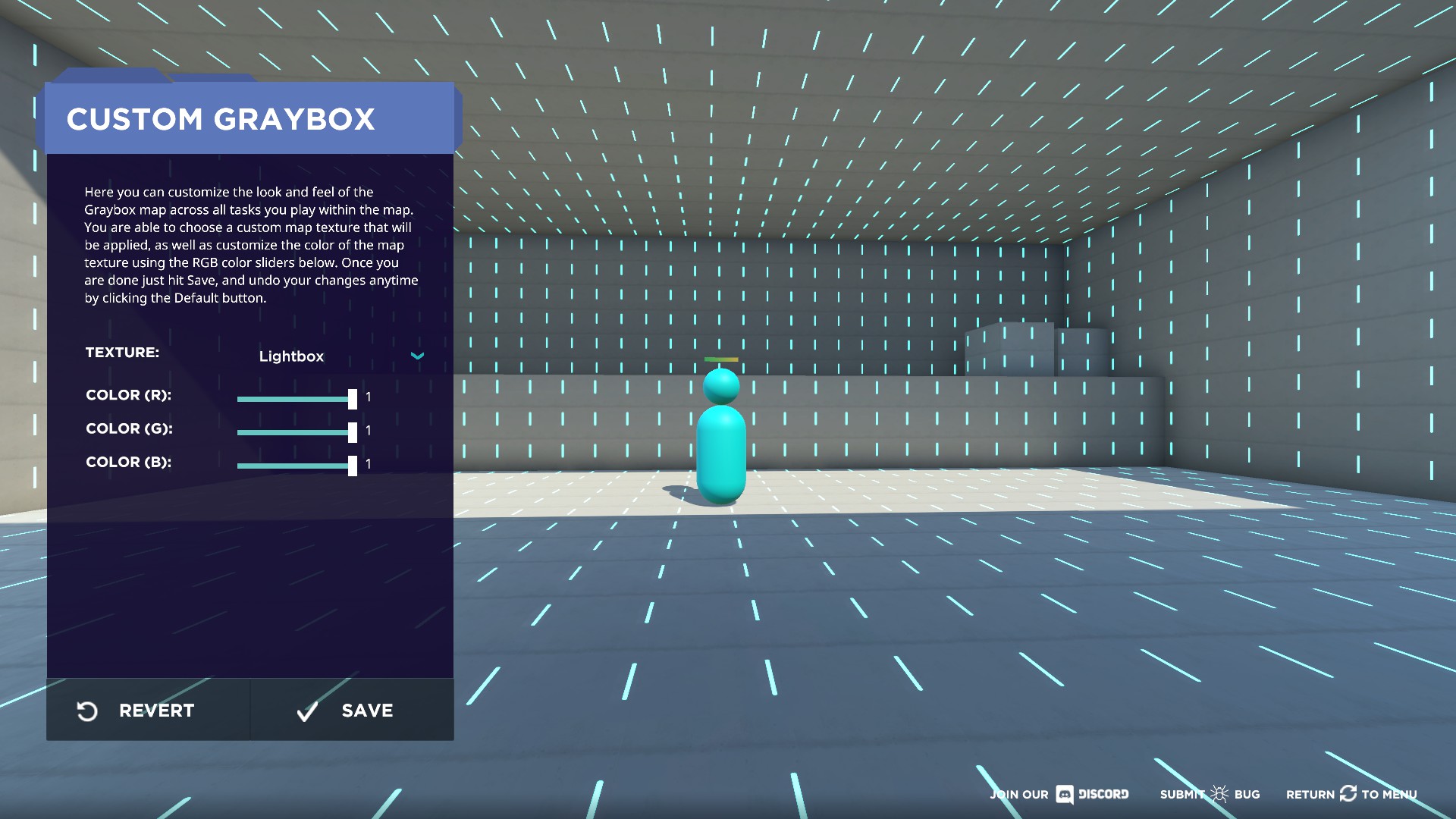Click the cyan bot's round head
Image resolution: width=1456 pixels, height=819 pixels.
click(721, 386)
